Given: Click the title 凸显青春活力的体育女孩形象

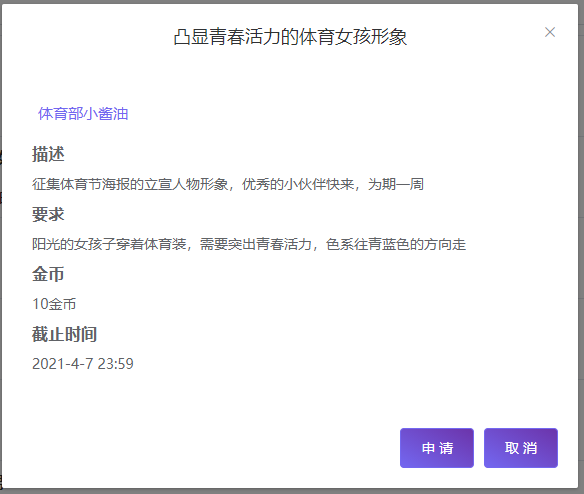Looking at the screenshot, I should 290,37.
